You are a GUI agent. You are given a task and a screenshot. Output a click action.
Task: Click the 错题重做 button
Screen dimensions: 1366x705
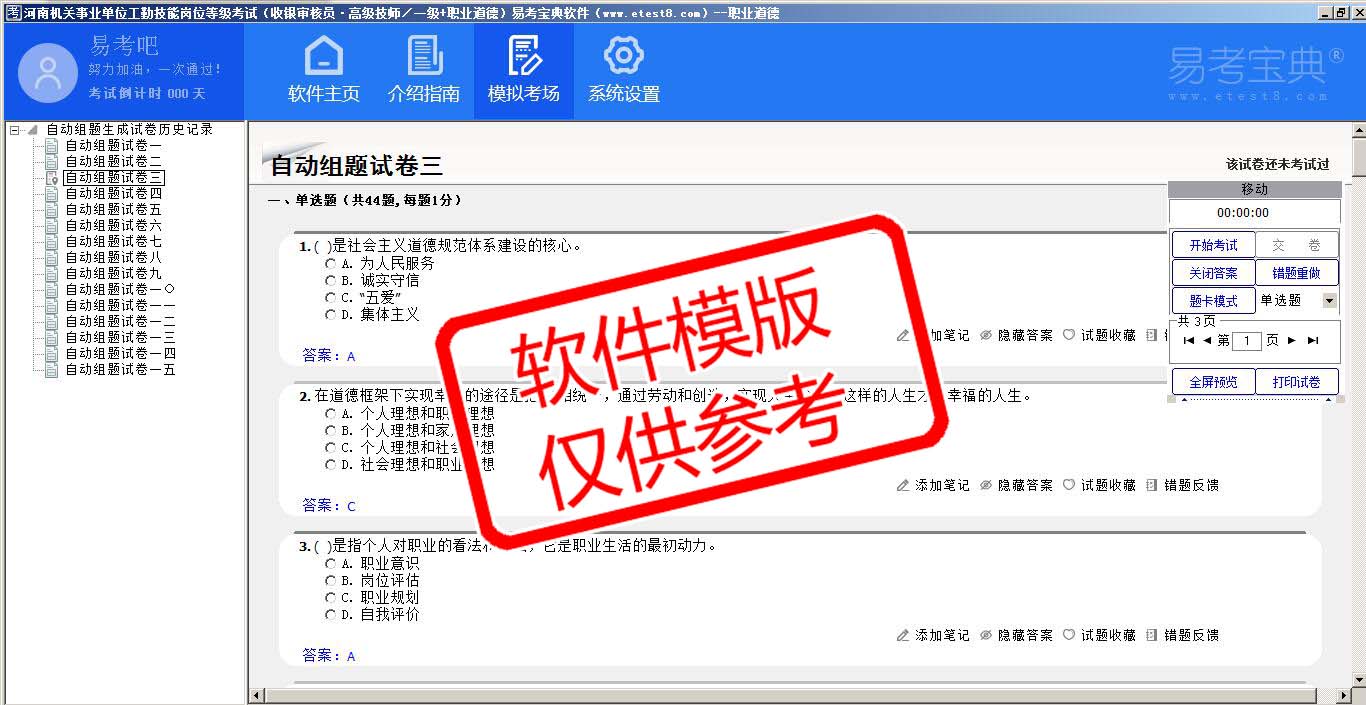[1297, 273]
